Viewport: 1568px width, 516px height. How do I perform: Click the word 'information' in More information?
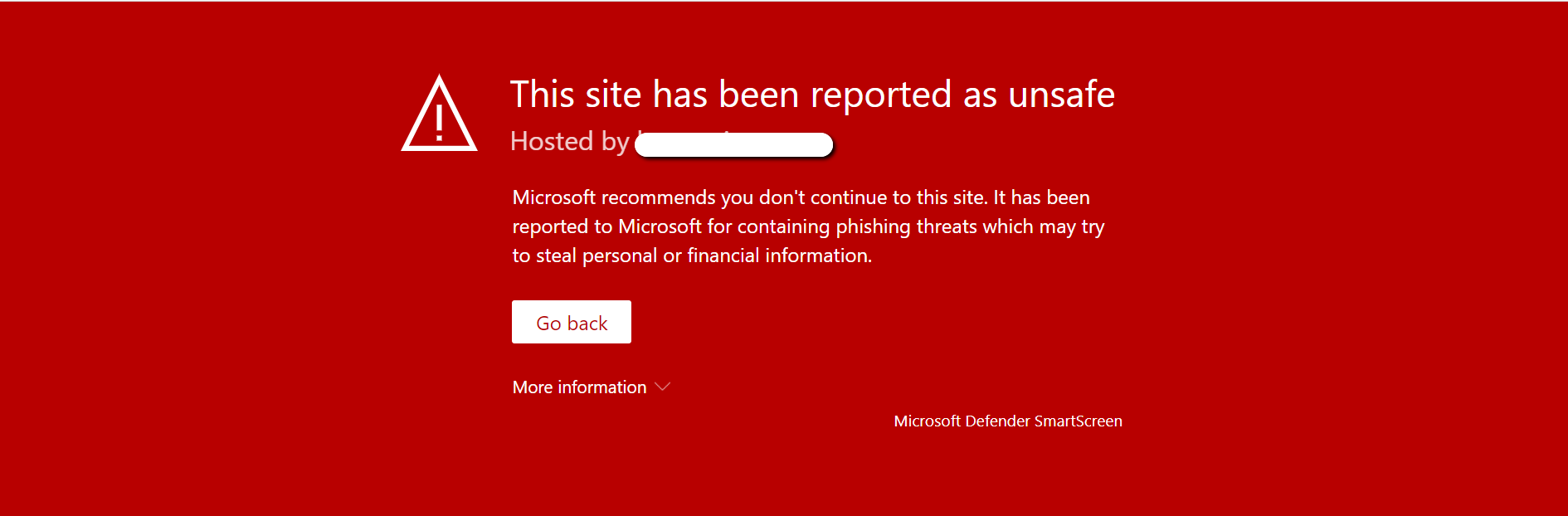602,387
